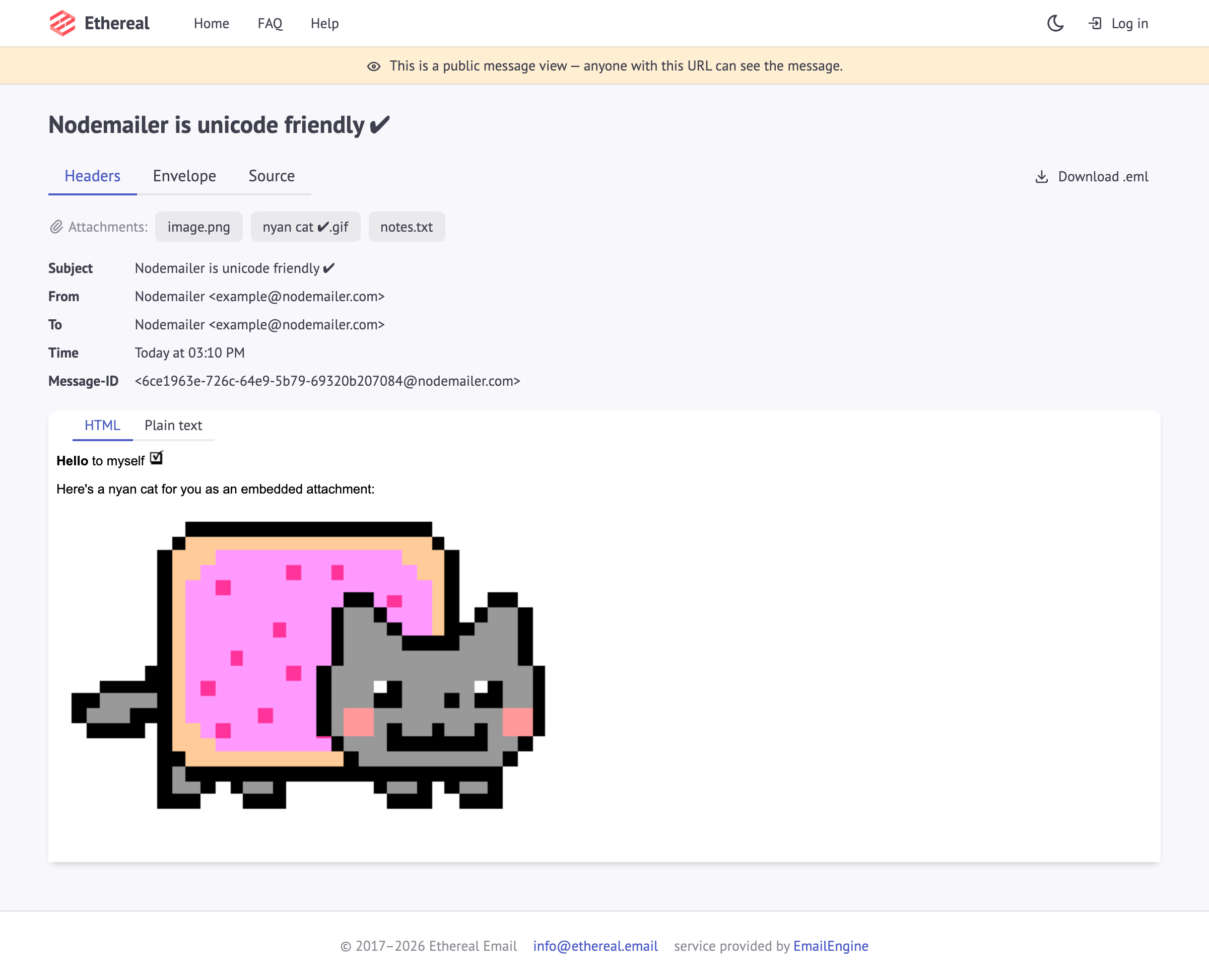Open the Source tab
1209x980 pixels.
(272, 176)
